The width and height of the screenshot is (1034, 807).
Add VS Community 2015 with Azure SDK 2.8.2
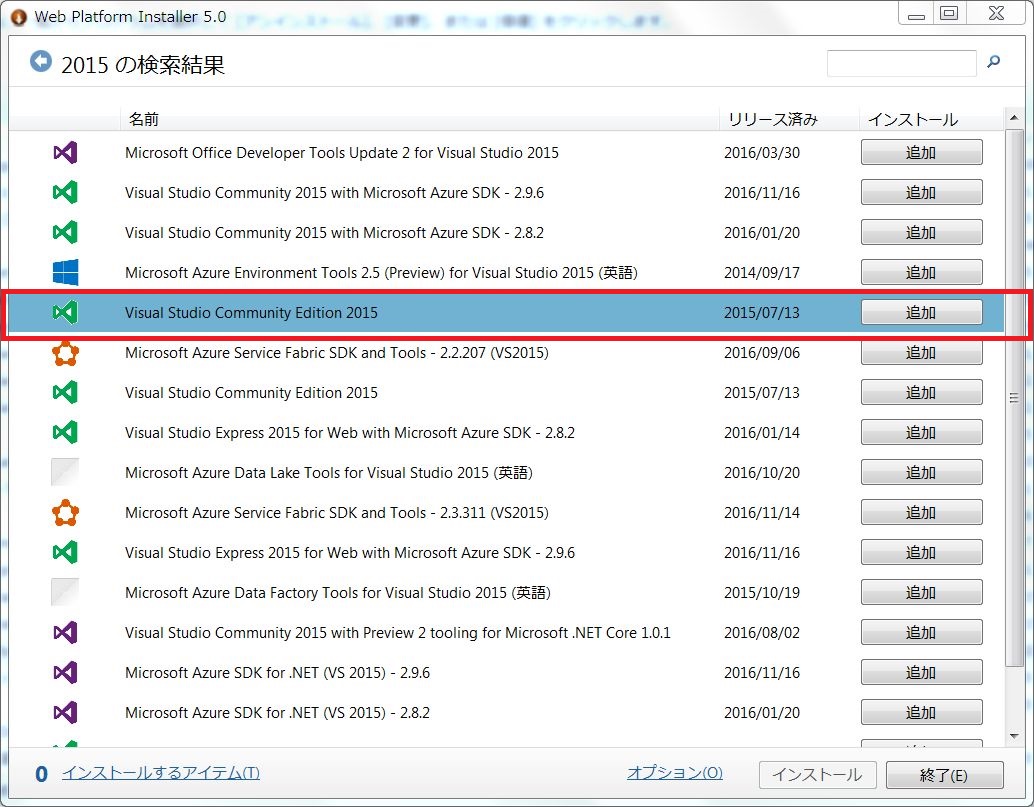(x=921, y=232)
